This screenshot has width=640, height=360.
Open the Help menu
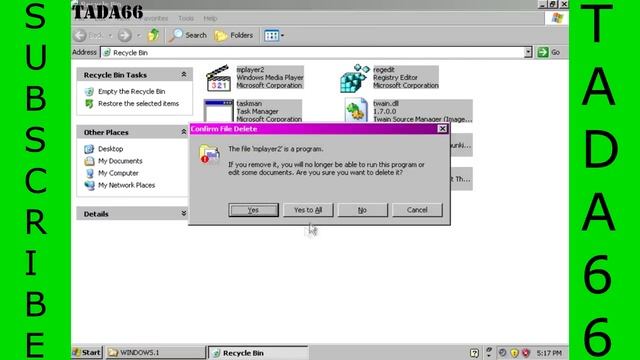[210, 18]
